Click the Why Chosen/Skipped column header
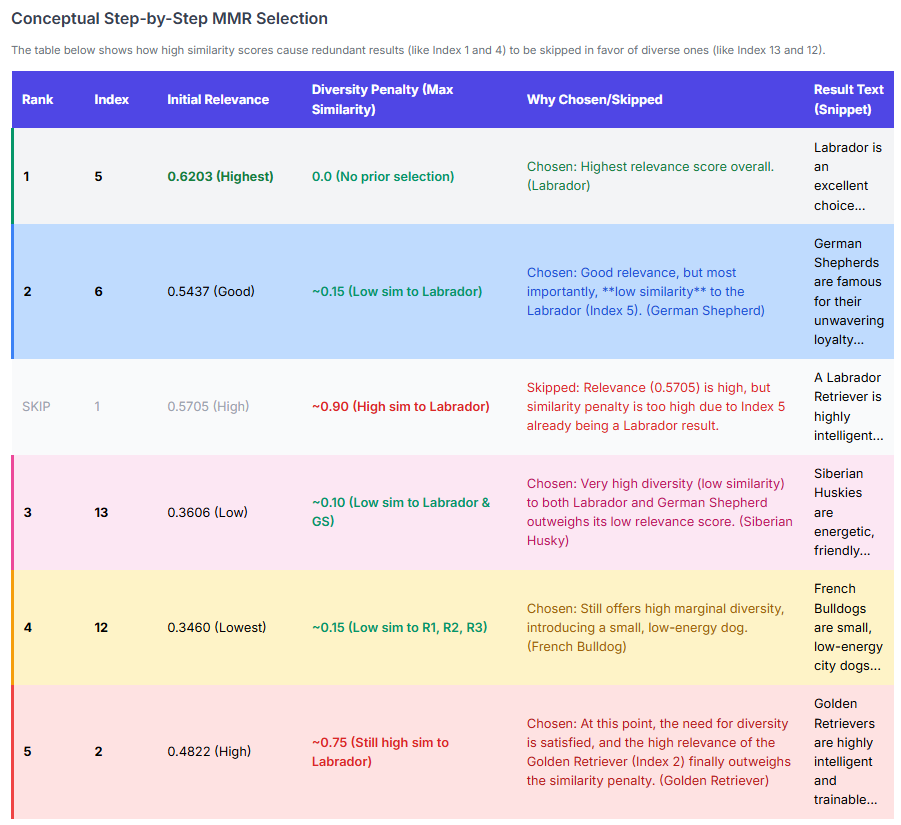The height and width of the screenshot is (825, 901). click(594, 99)
